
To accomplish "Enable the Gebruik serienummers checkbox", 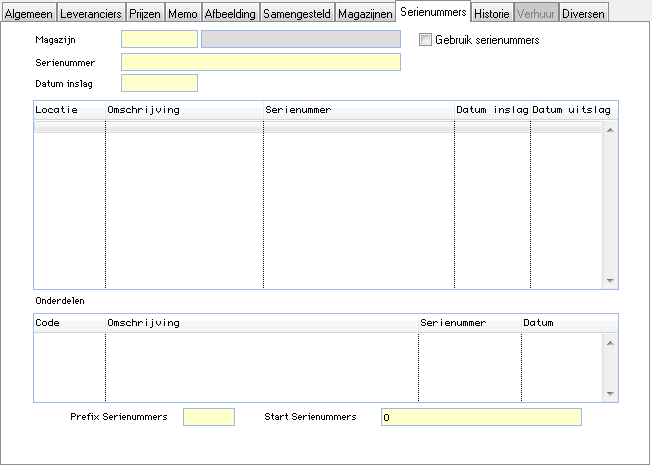I will (x=426, y=40).
